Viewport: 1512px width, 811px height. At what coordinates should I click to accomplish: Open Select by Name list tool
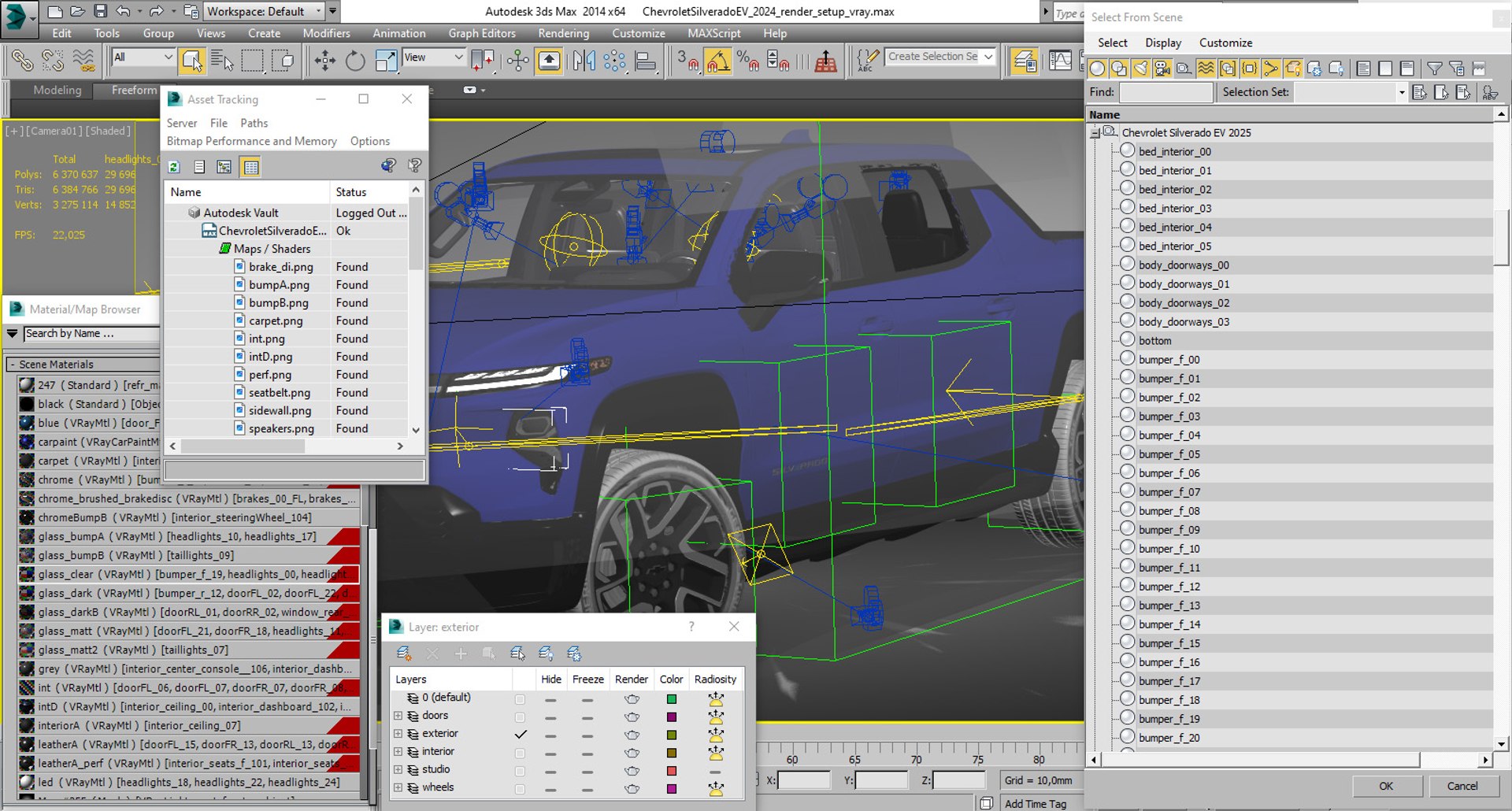pyautogui.click(x=222, y=61)
